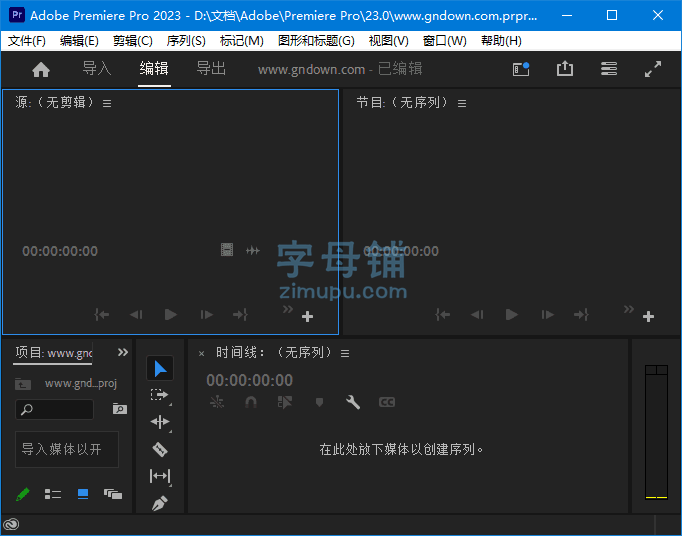Play the Source monitor clip
The width and height of the screenshot is (682, 536).
point(171,314)
